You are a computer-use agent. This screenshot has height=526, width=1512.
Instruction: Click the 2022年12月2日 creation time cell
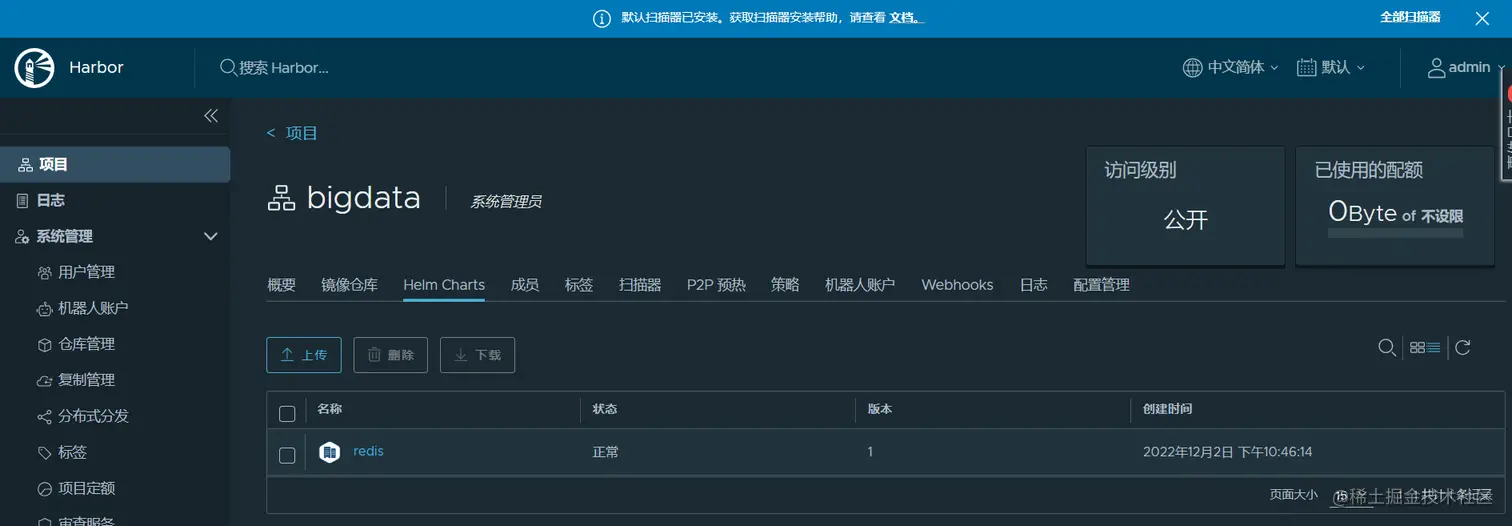(1228, 452)
